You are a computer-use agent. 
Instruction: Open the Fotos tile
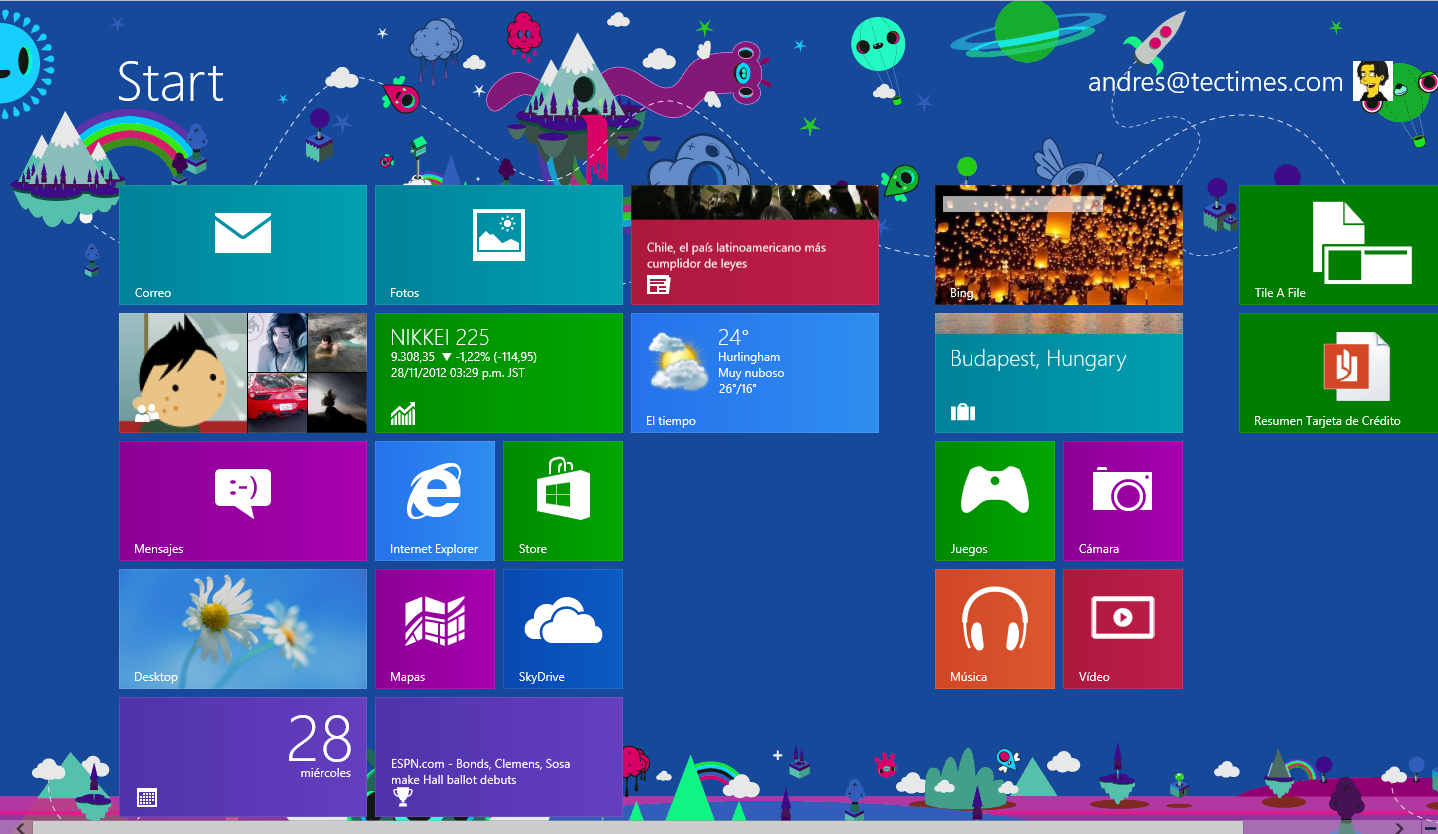click(x=499, y=245)
